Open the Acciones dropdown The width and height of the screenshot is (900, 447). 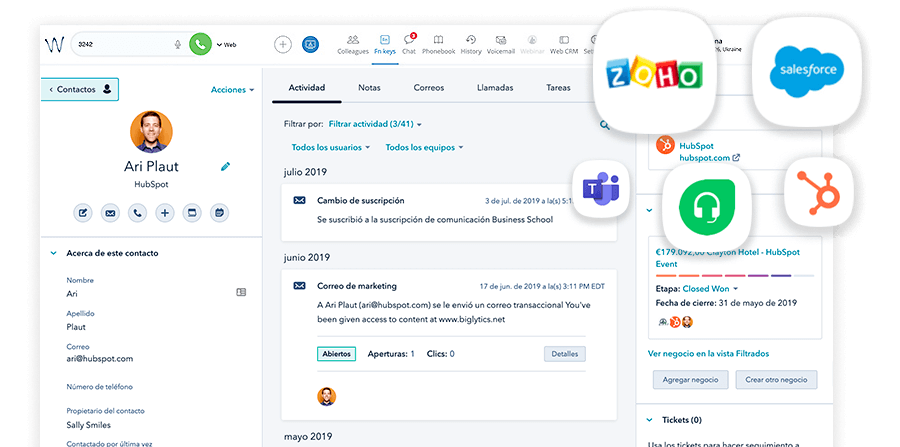click(232, 90)
